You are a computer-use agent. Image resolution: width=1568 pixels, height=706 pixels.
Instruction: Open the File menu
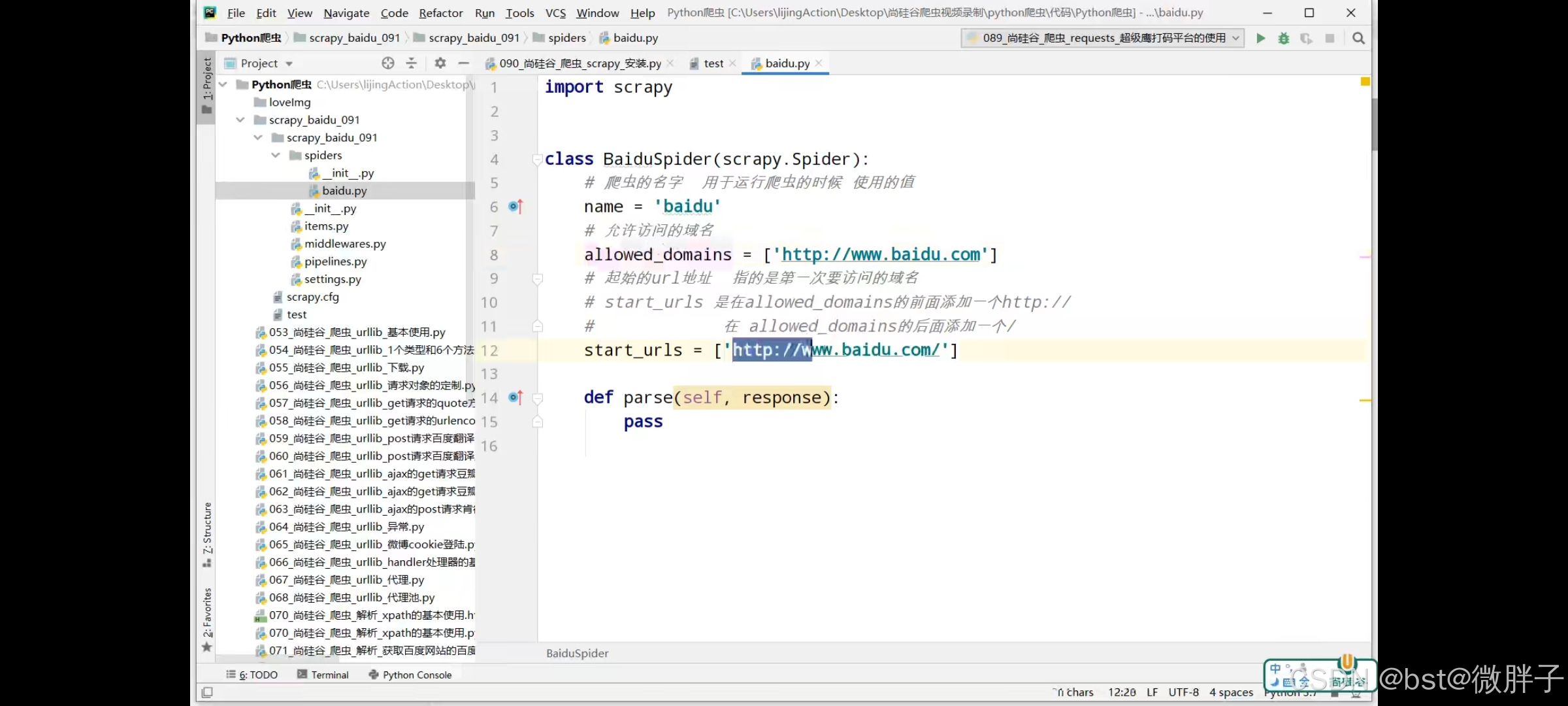[236, 13]
